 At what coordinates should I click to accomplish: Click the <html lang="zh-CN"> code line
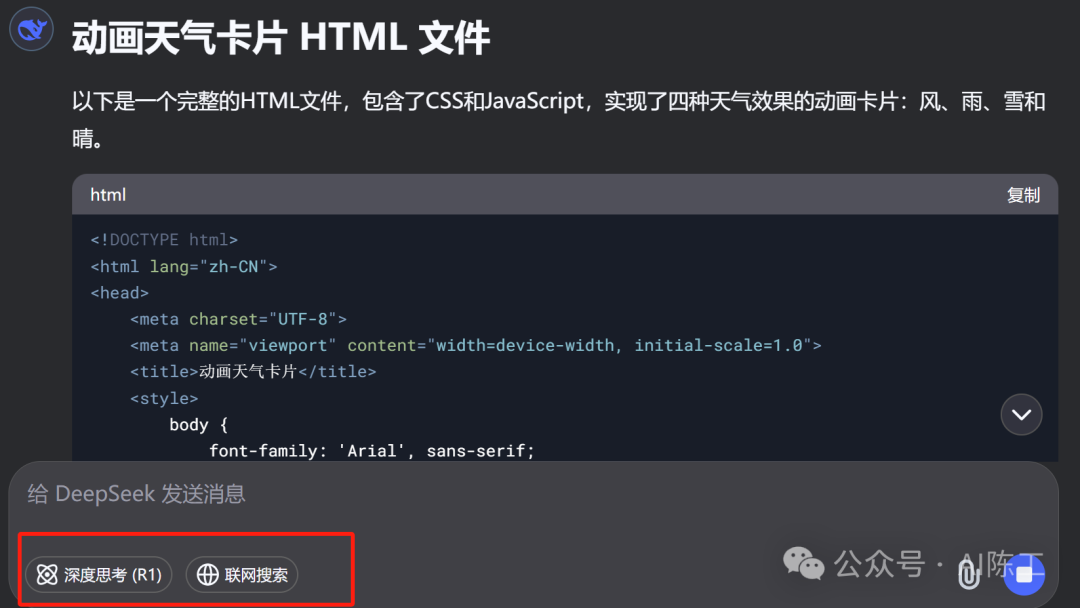coord(183,266)
